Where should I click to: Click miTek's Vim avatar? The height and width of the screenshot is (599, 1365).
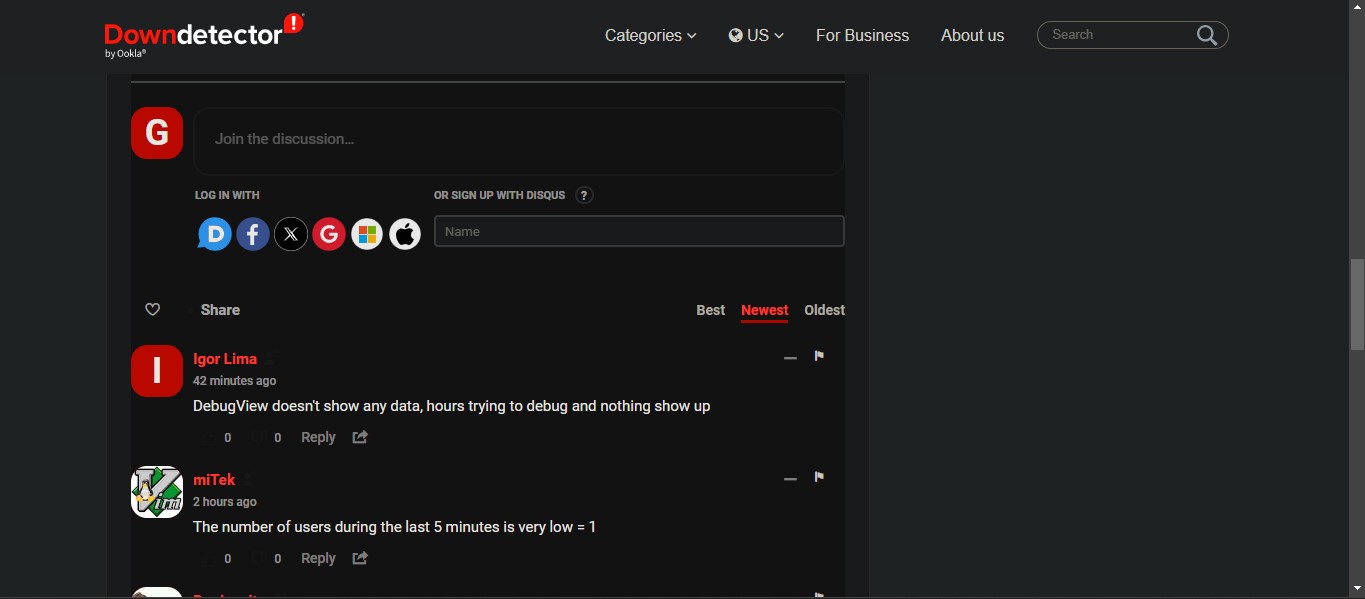click(x=157, y=492)
